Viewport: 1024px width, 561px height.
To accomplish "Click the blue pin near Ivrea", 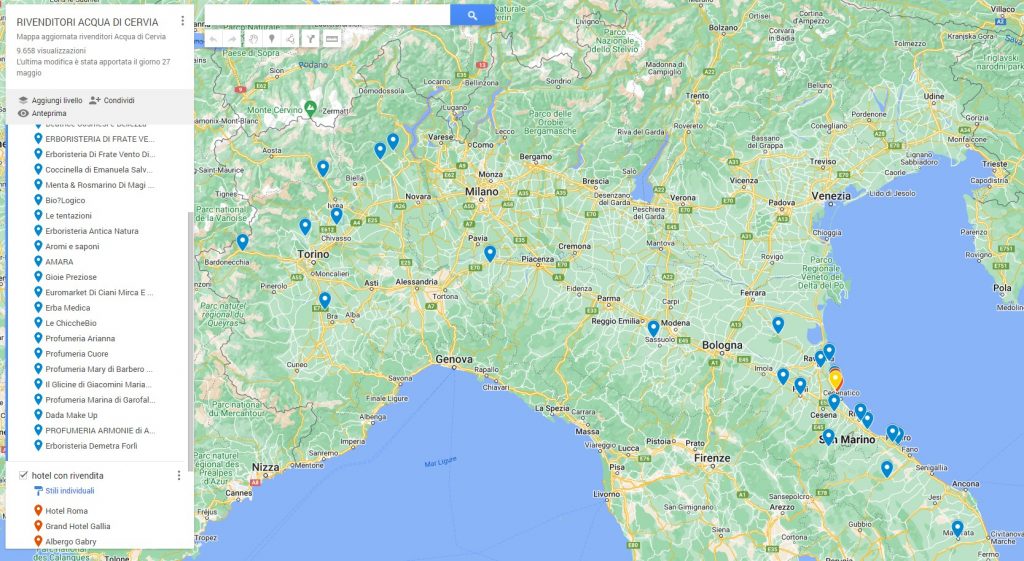I will pos(336,215).
